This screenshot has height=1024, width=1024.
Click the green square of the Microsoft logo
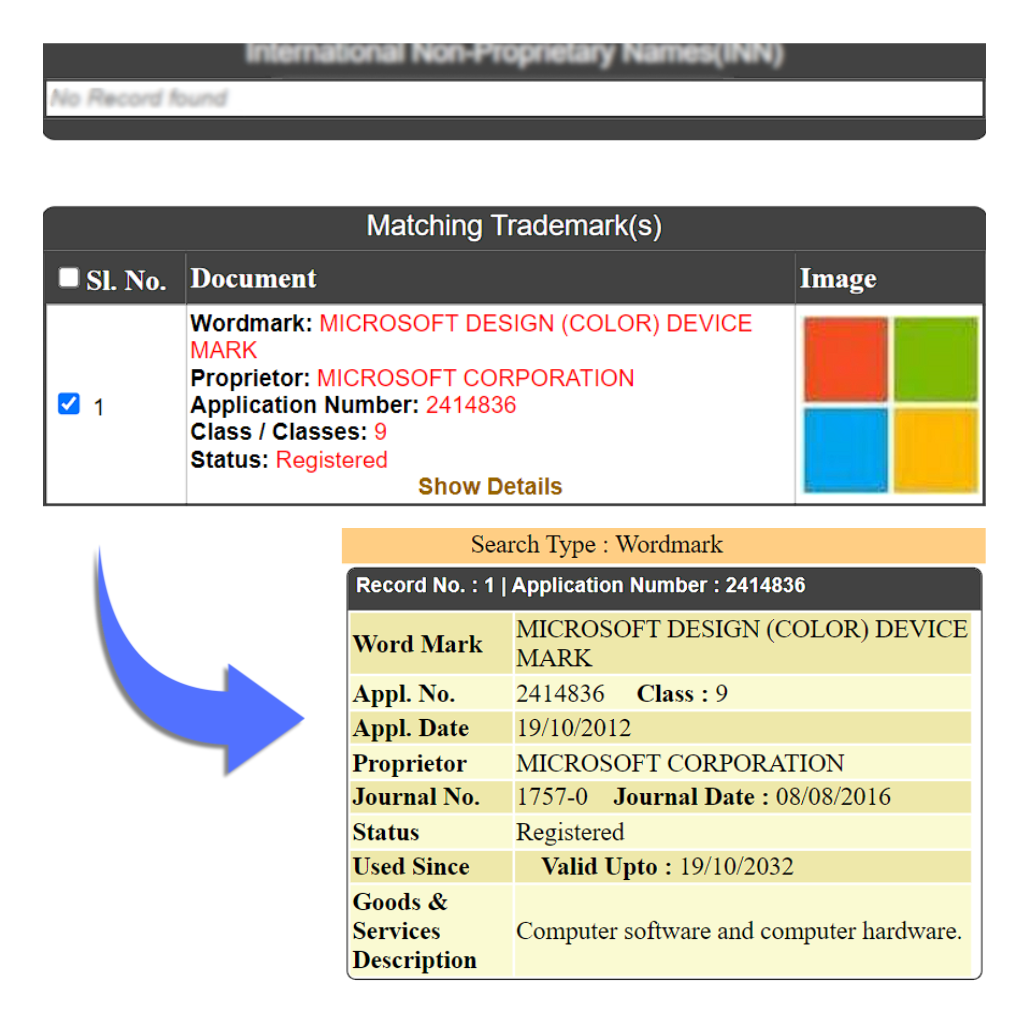(935, 359)
